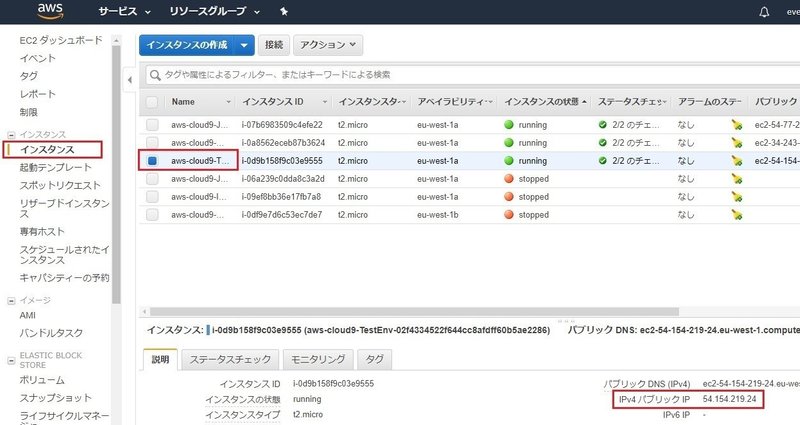
Task: Click the AWS logo home icon
Action: (50, 11)
